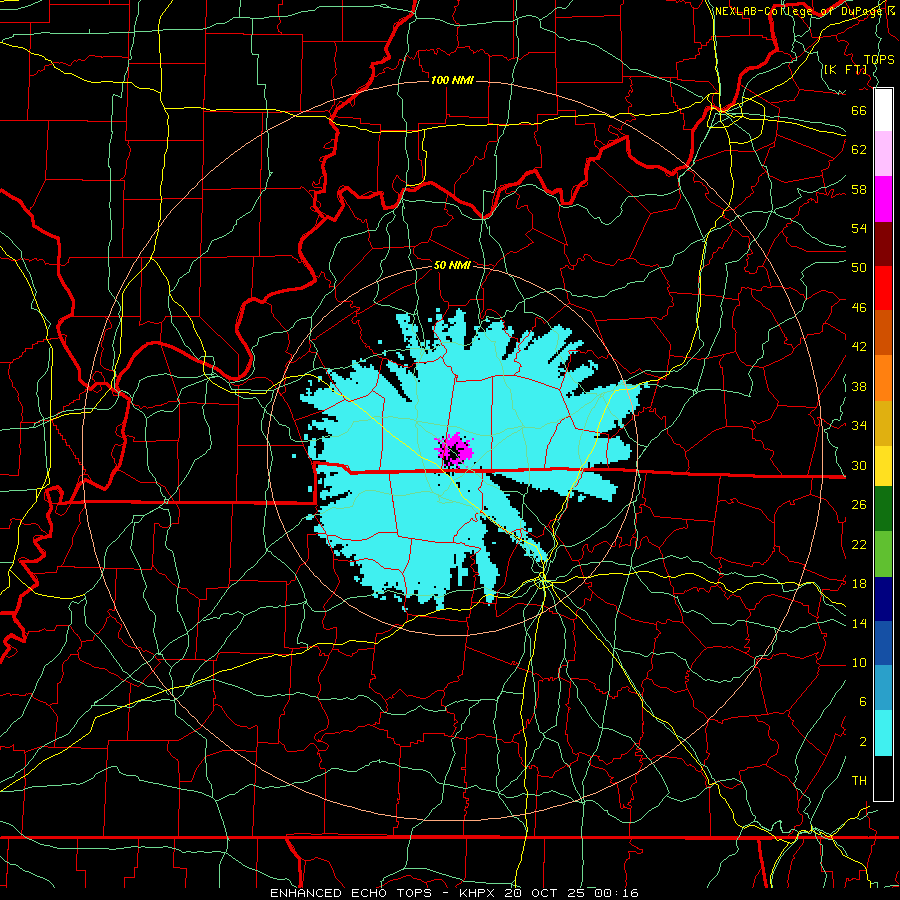Click the dark orange legend swatch
The width and height of the screenshot is (900, 900).
pyautogui.click(x=883, y=332)
